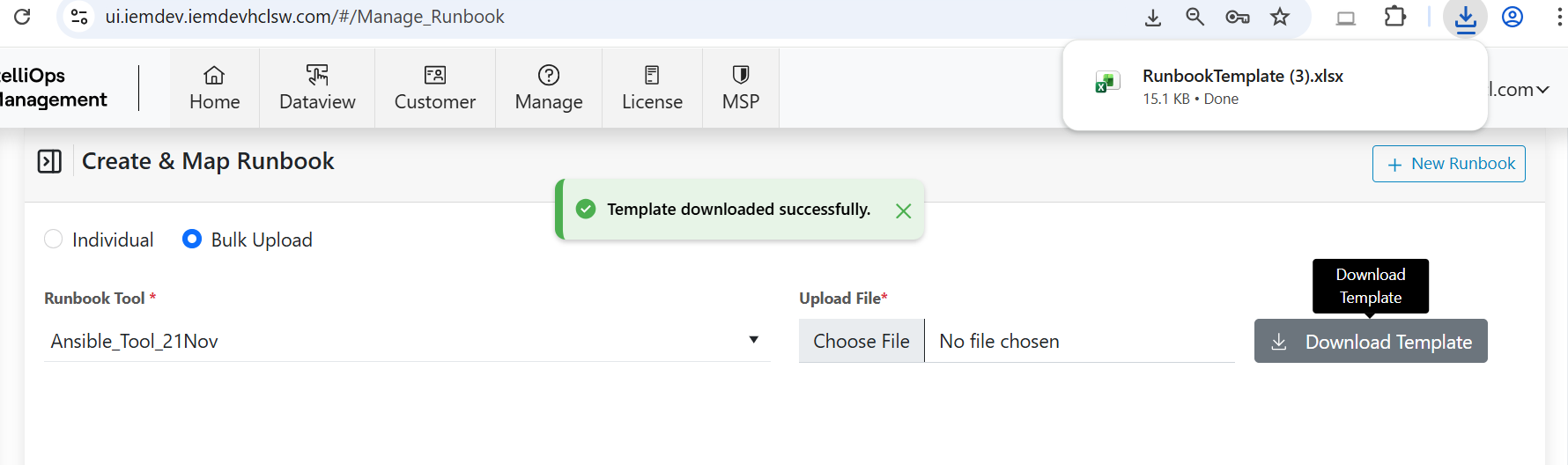Open the browser extensions puzzle icon
The image size is (1568, 465).
[1394, 17]
